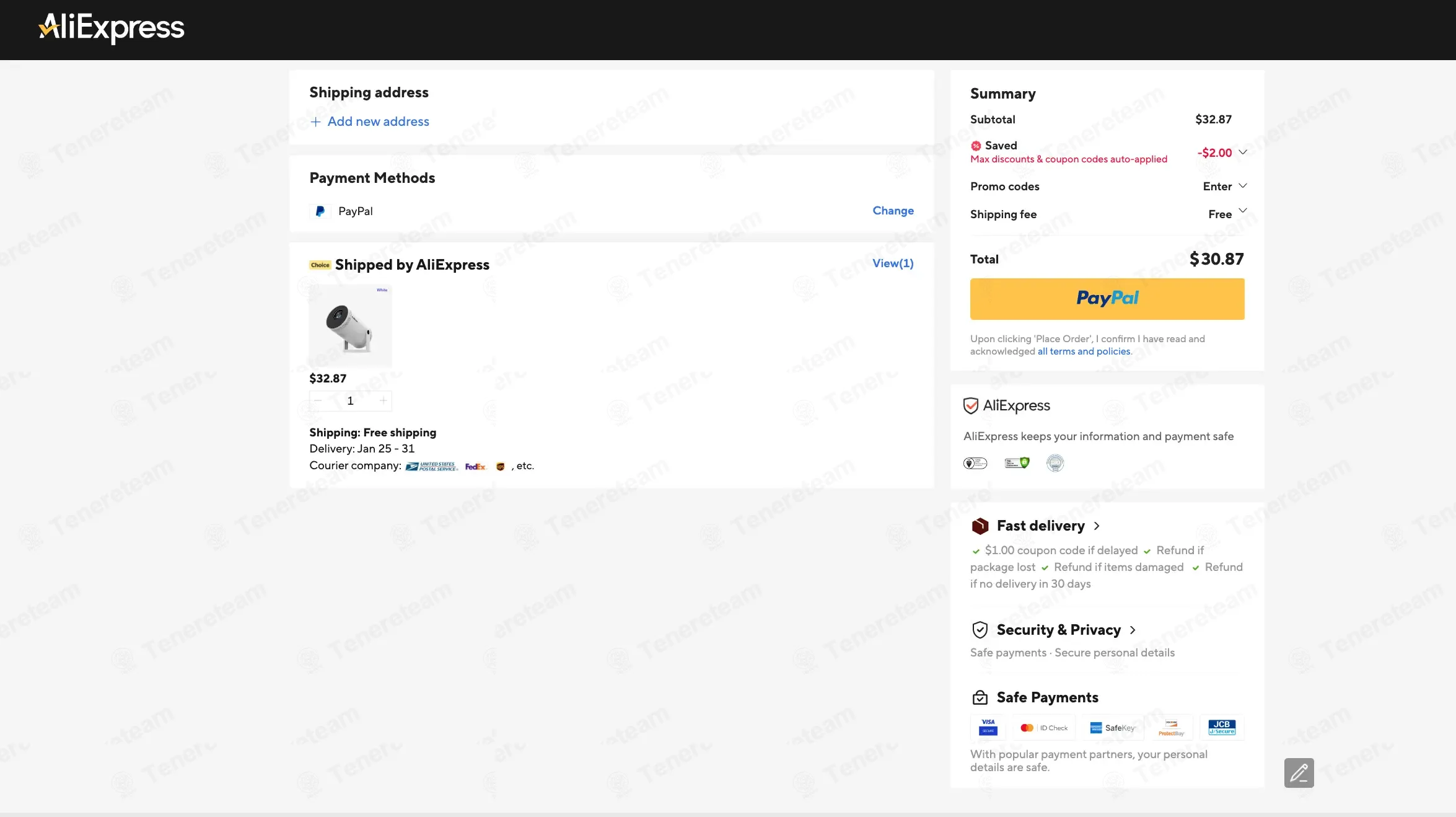Screen dimensions: 1456x817
Task: Click the -$2.00 saved amount
Action: pos(1214,153)
